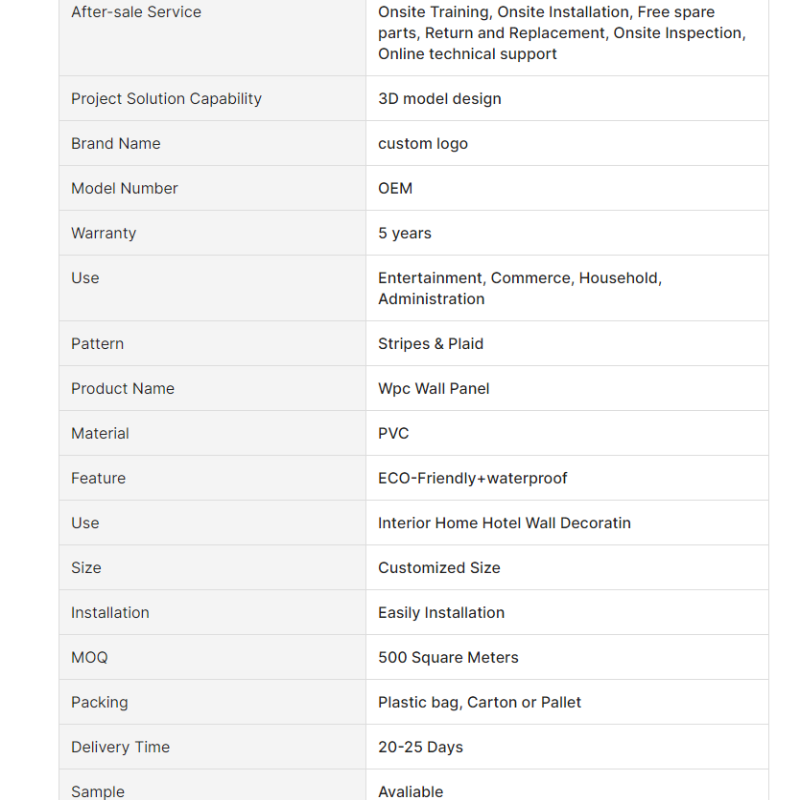This screenshot has width=800, height=800.
Task: Select Plastic bag, Carton or Pallet text
Action: 479,703
